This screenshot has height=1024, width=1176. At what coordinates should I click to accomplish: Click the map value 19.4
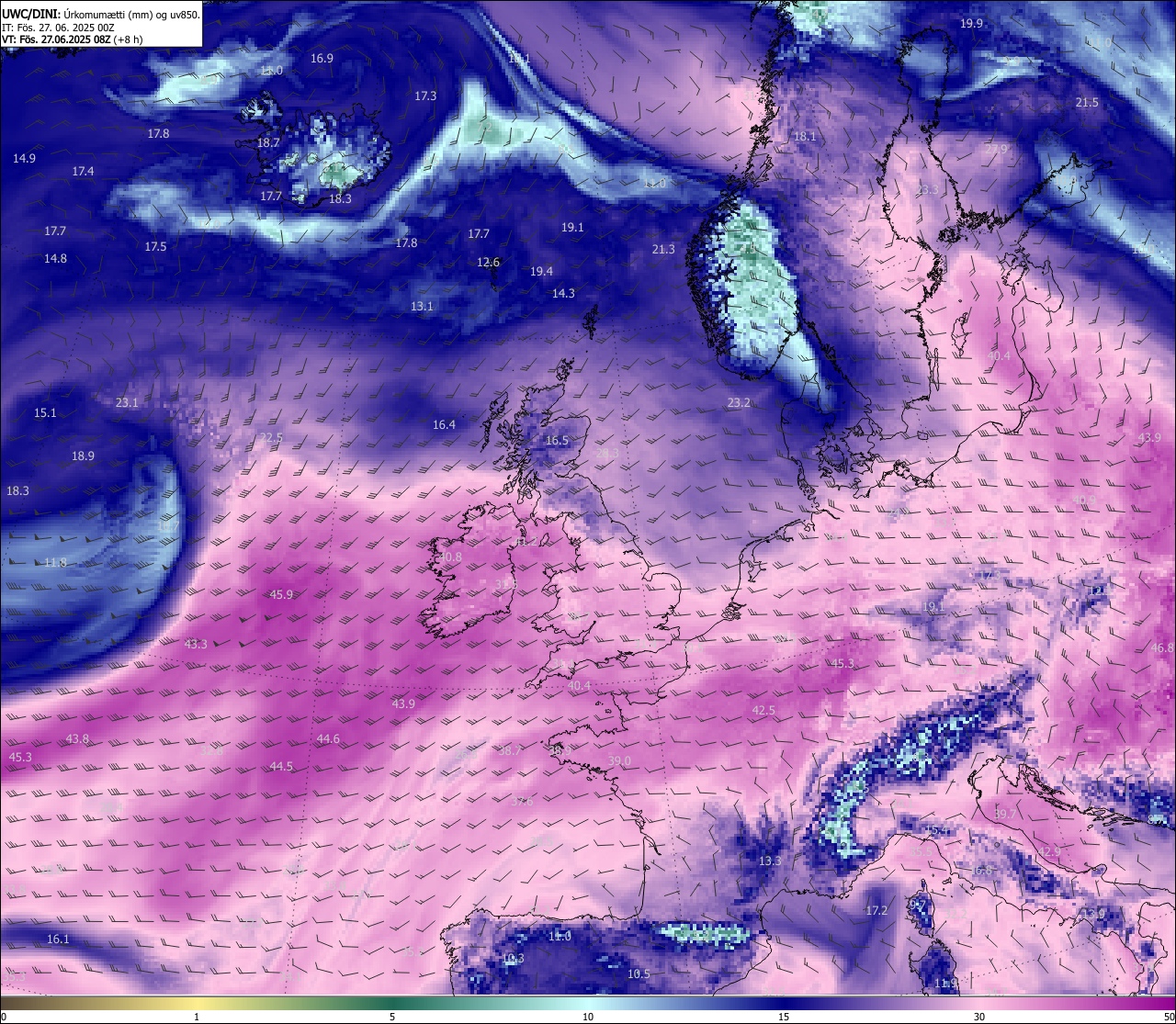pyautogui.click(x=541, y=272)
